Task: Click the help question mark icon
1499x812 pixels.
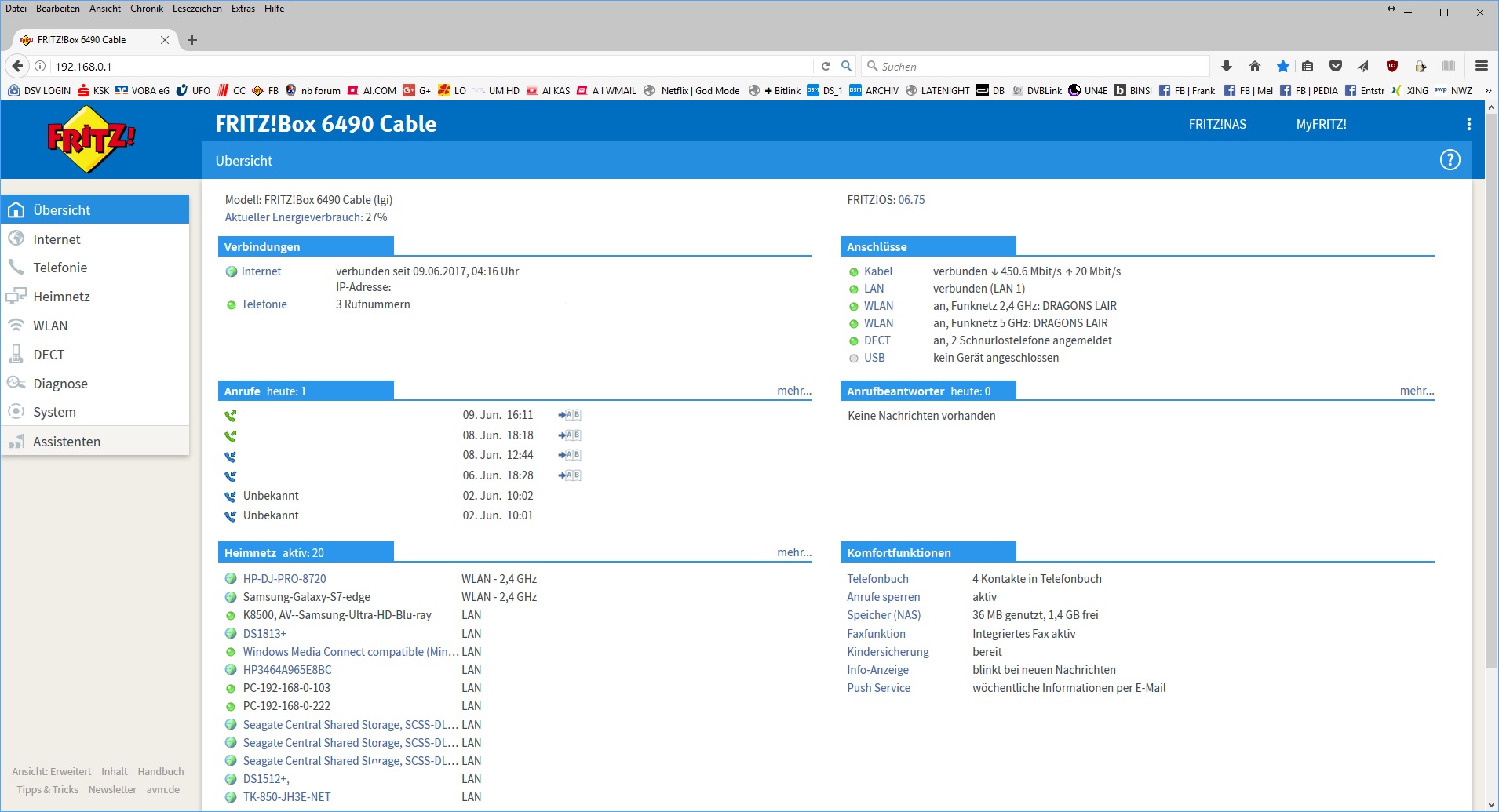Action: pos(1450,160)
